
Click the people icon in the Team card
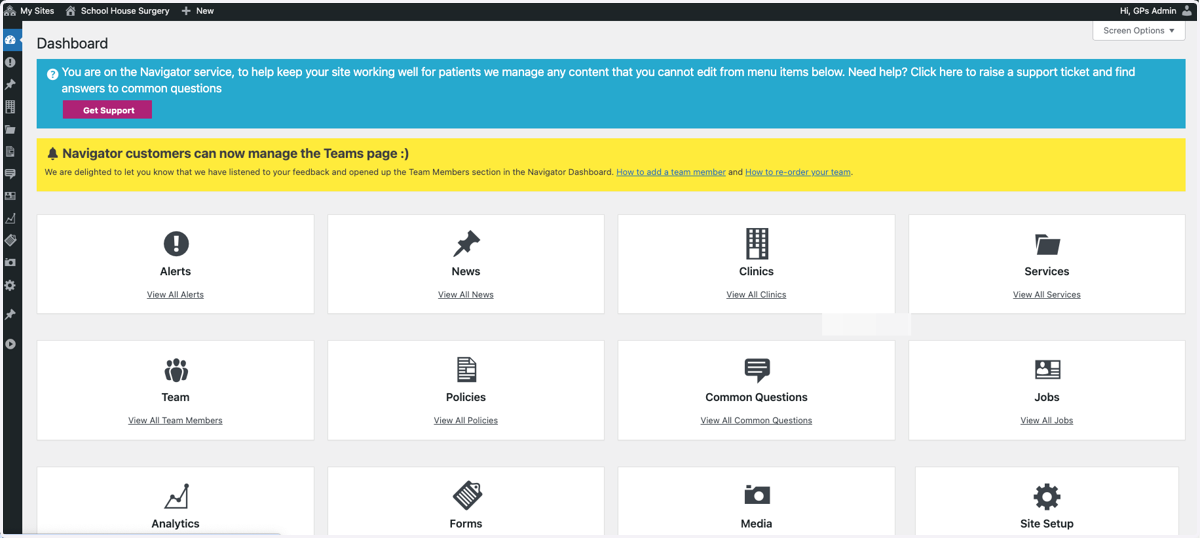point(175,370)
